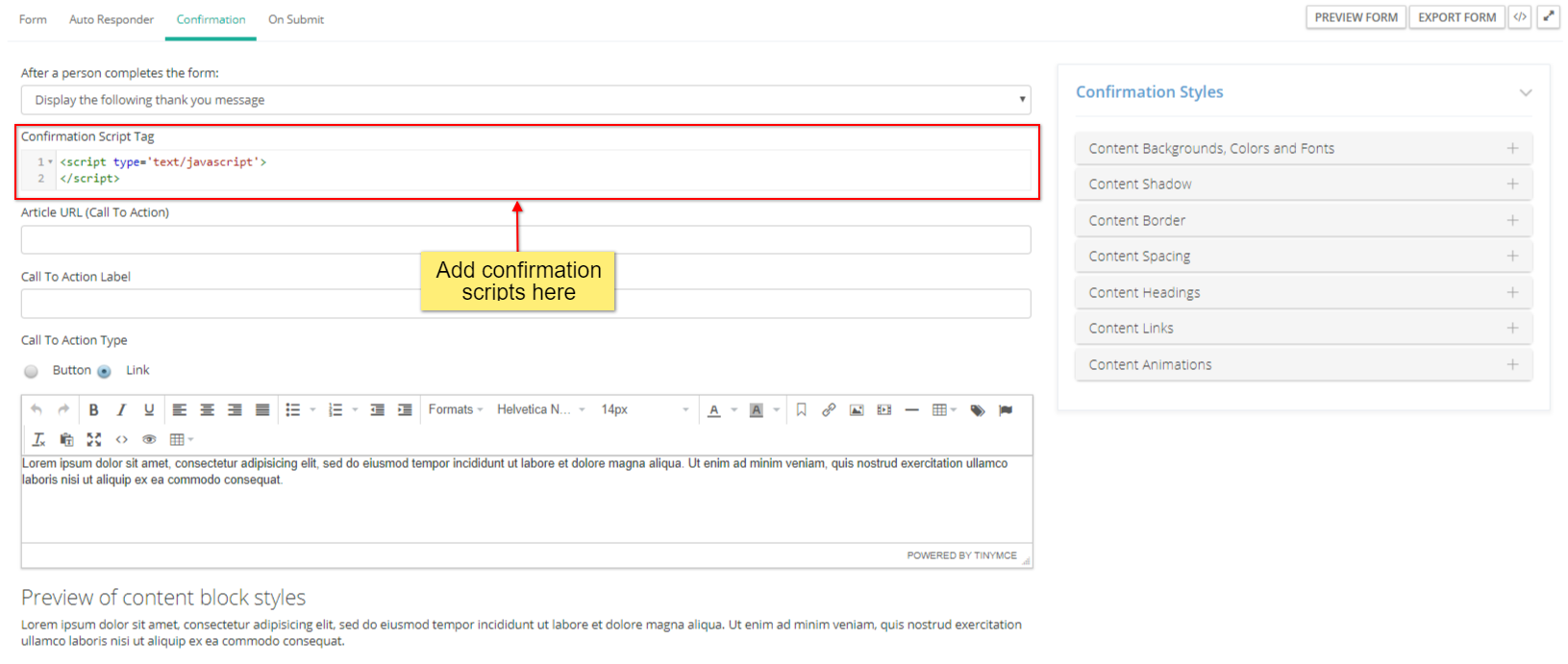Expand the Content Headings section
The image size is (1568, 664).
point(1304,292)
